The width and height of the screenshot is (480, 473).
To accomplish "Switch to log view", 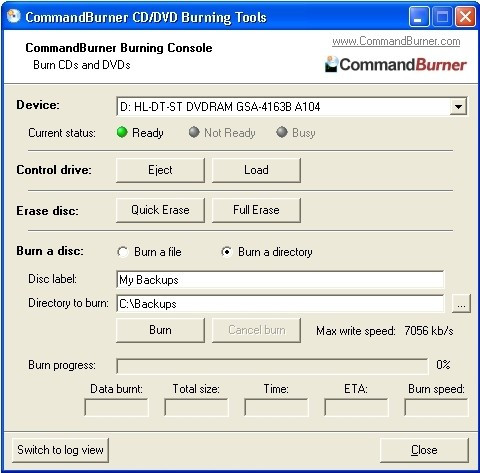I will (60, 450).
